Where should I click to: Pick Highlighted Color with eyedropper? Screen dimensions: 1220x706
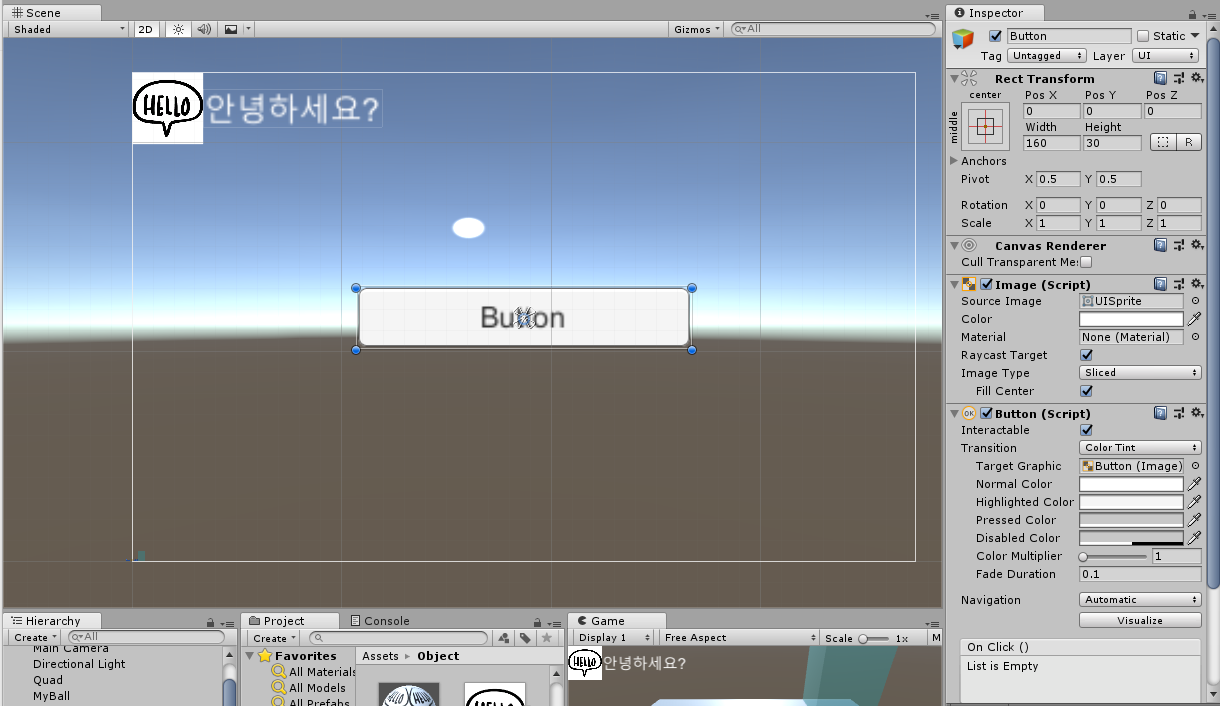1194,502
